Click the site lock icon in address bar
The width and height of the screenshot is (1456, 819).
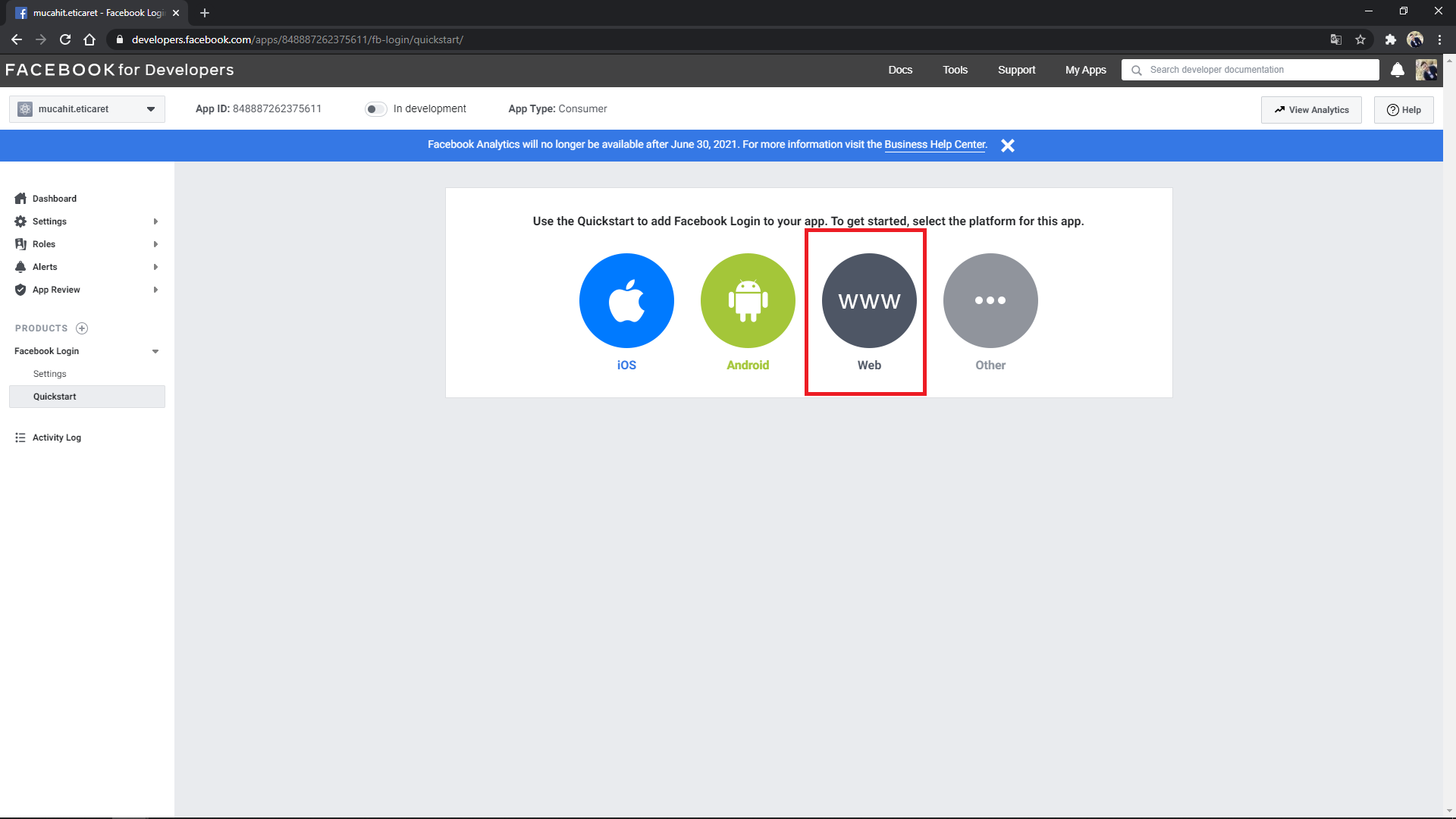(119, 39)
